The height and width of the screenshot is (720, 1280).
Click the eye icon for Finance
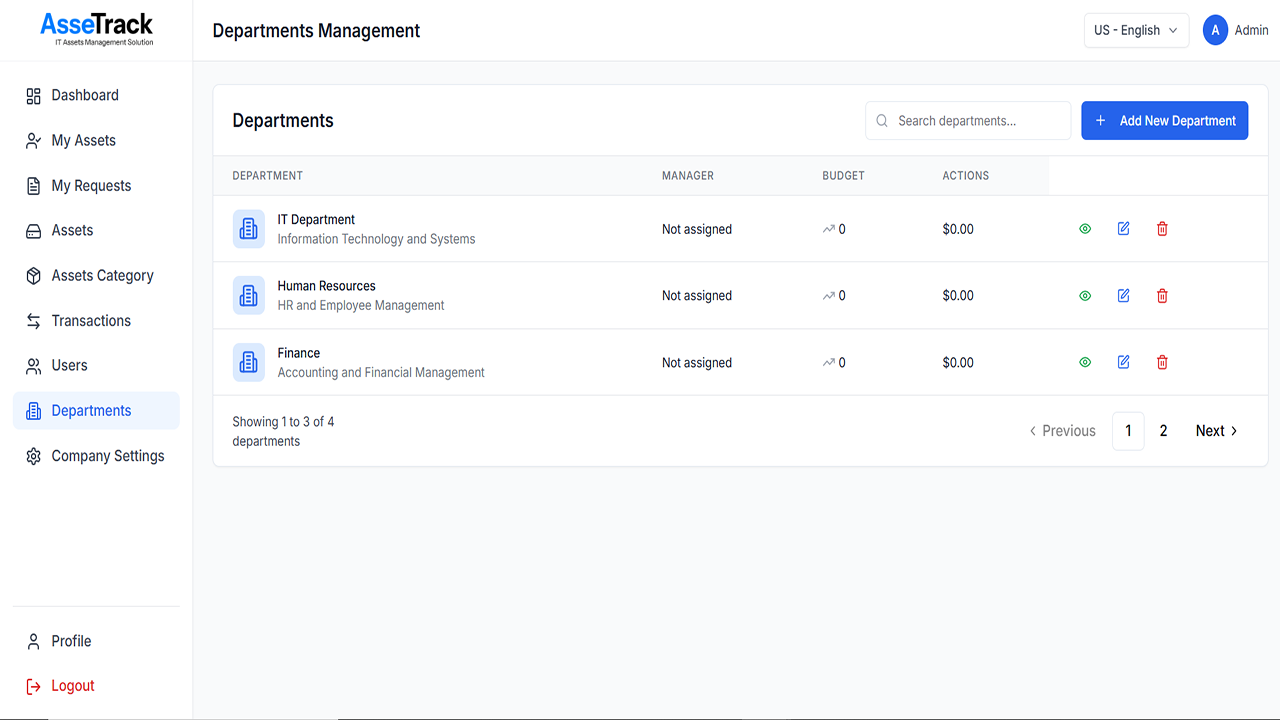1085,362
